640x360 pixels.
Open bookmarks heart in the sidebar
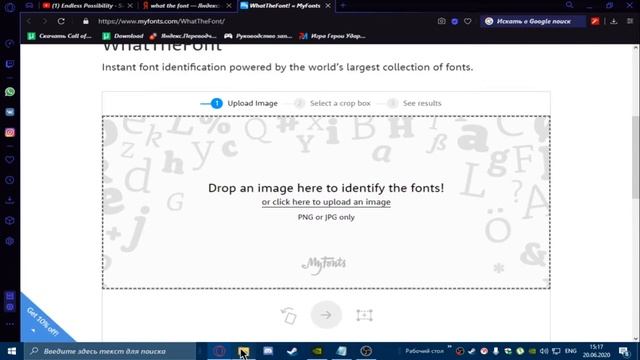pyautogui.click(x=10, y=160)
